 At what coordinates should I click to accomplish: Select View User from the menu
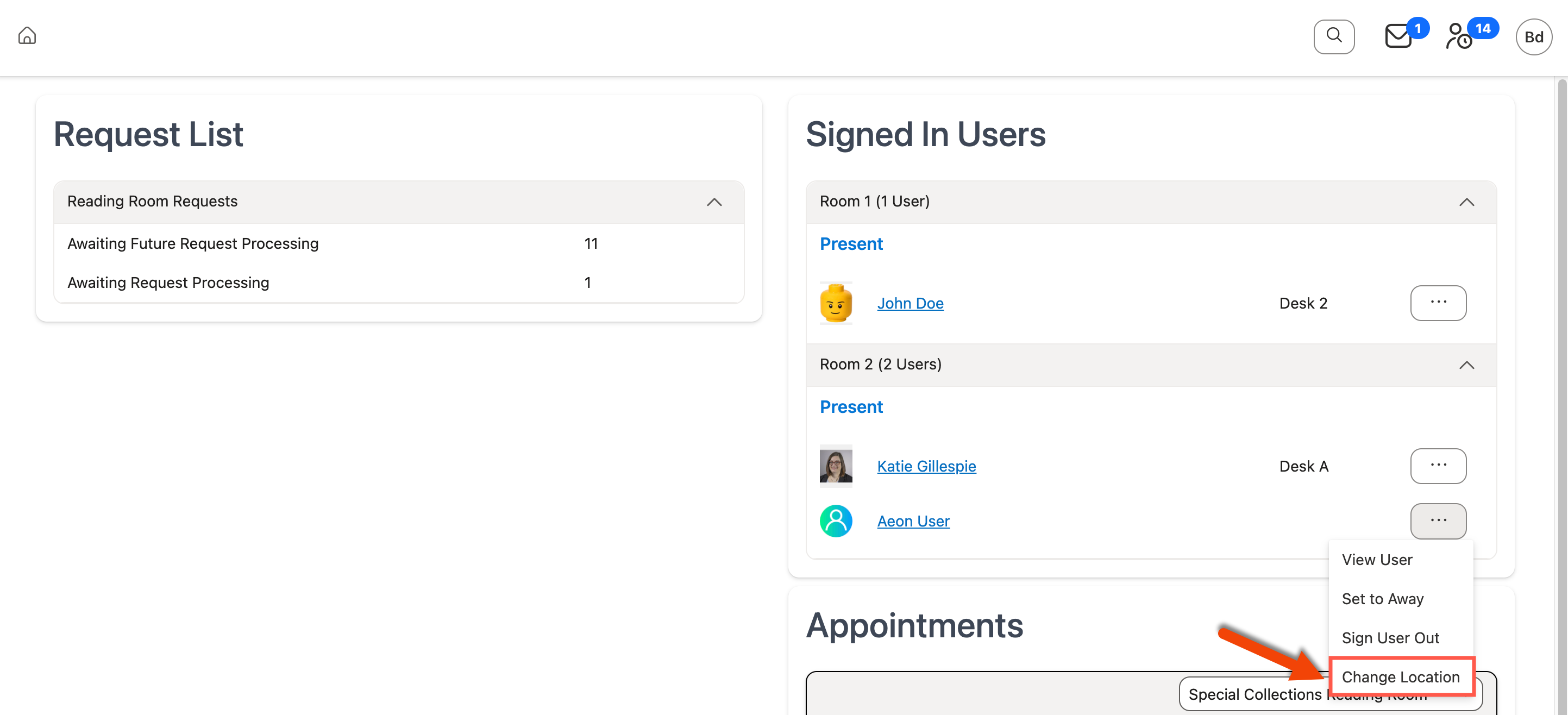1377,560
